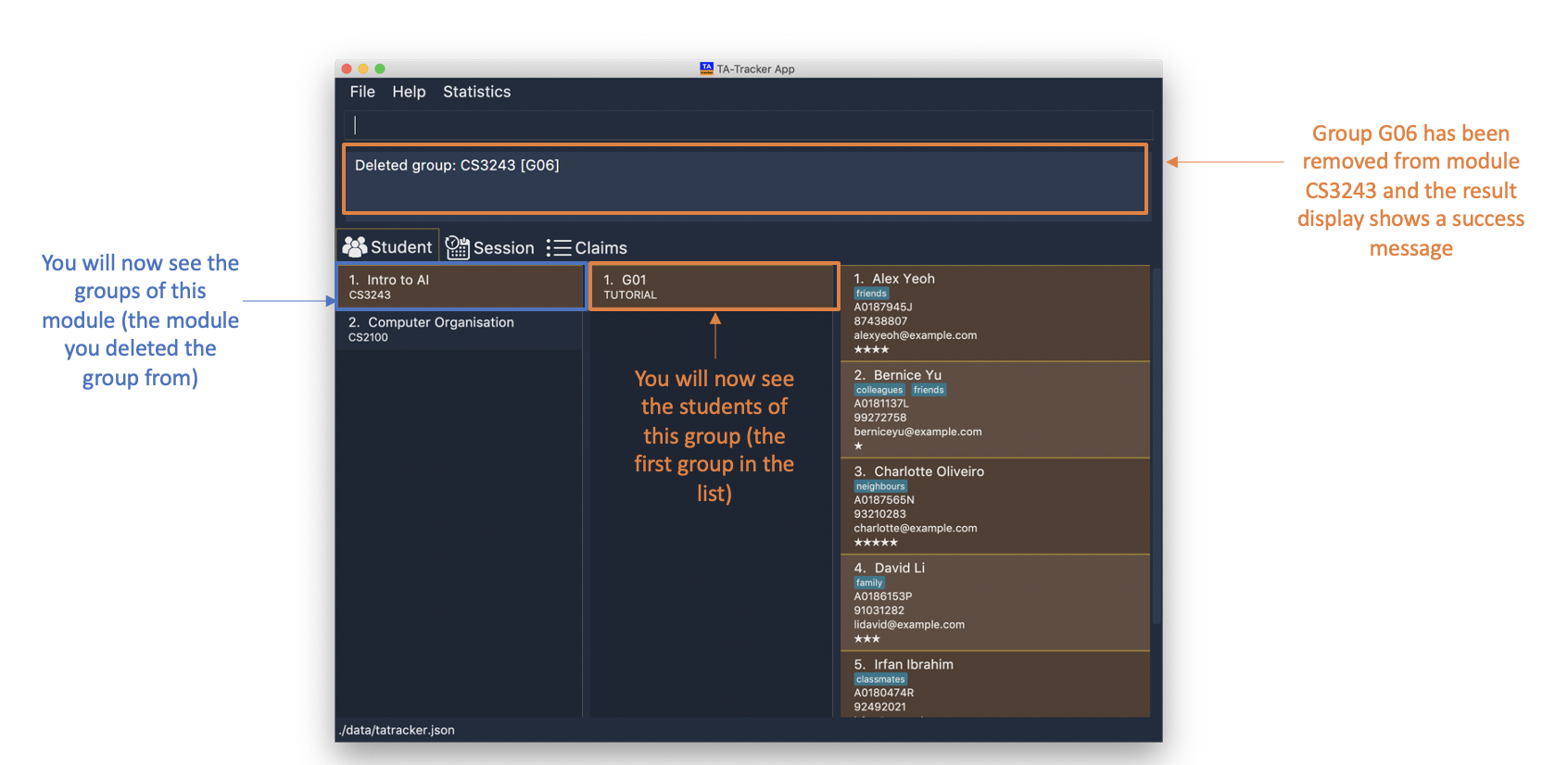1568x765 pixels.
Task: Click email berniceyu@example.com
Action: point(917,432)
